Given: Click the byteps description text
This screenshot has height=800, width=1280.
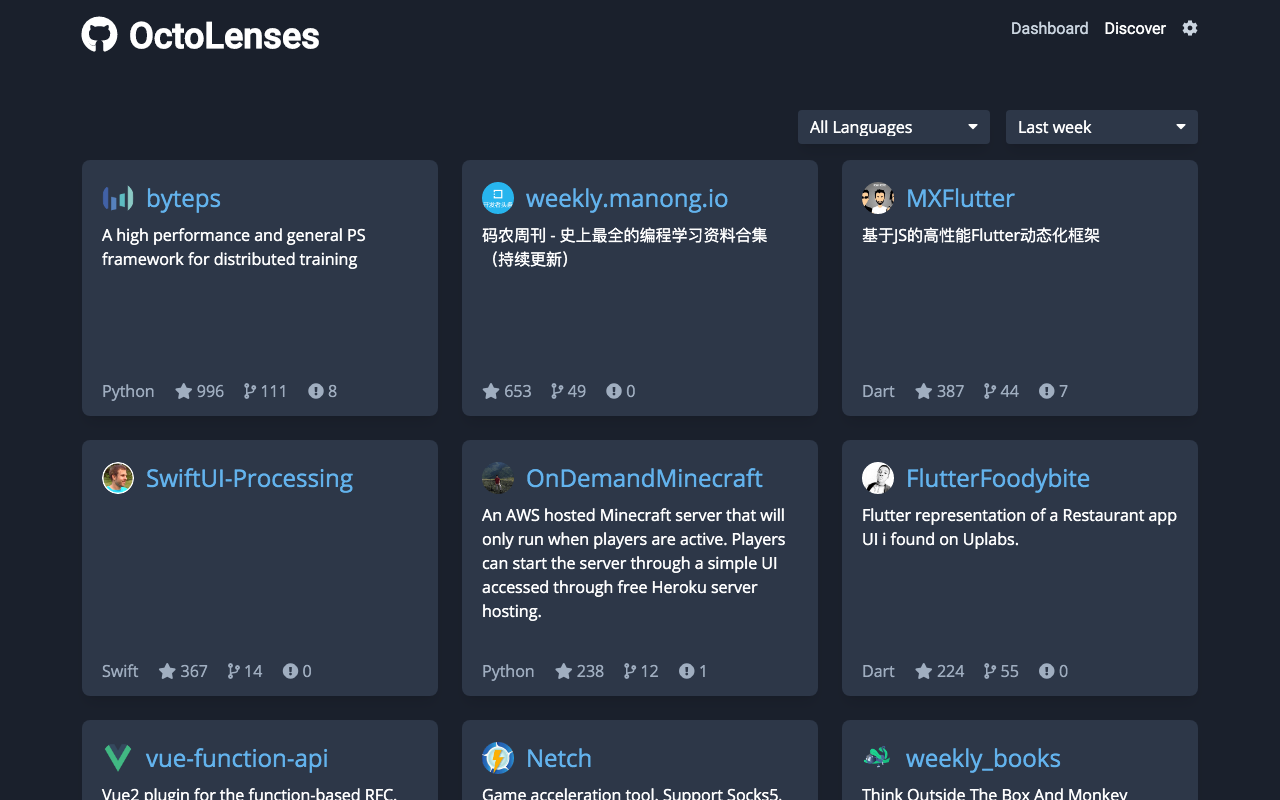Looking at the screenshot, I should (234, 247).
